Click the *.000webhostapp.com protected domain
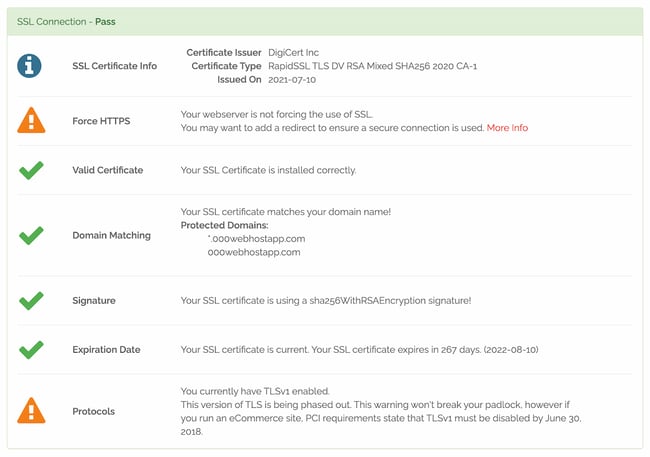This screenshot has height=457, width=650. click(255, 239)
